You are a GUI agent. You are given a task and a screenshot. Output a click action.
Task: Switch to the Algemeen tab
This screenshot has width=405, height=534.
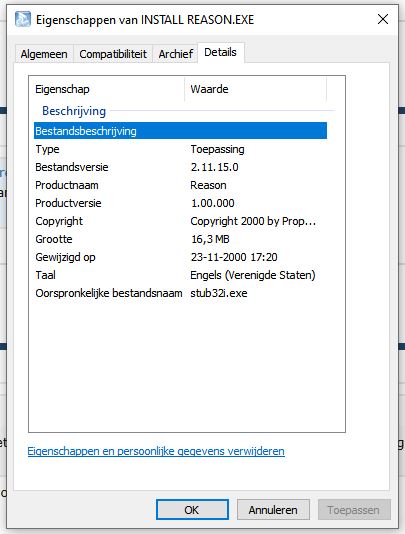[44, 54]
